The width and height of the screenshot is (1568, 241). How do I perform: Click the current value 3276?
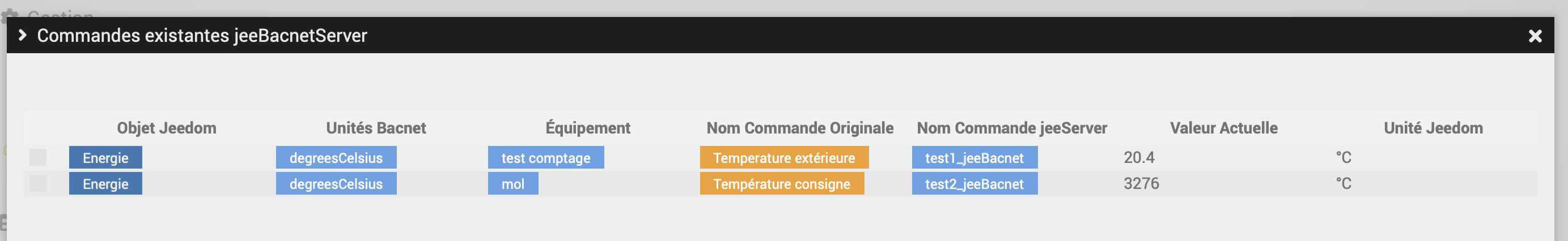pos(1141,183)
